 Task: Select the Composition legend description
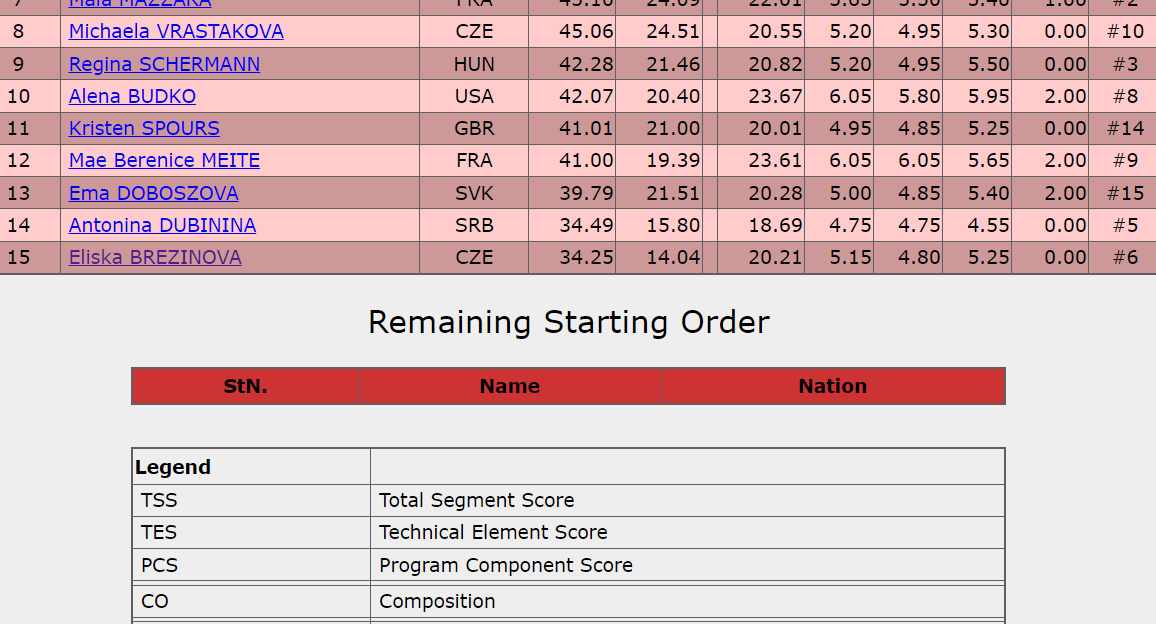[437, 601]
